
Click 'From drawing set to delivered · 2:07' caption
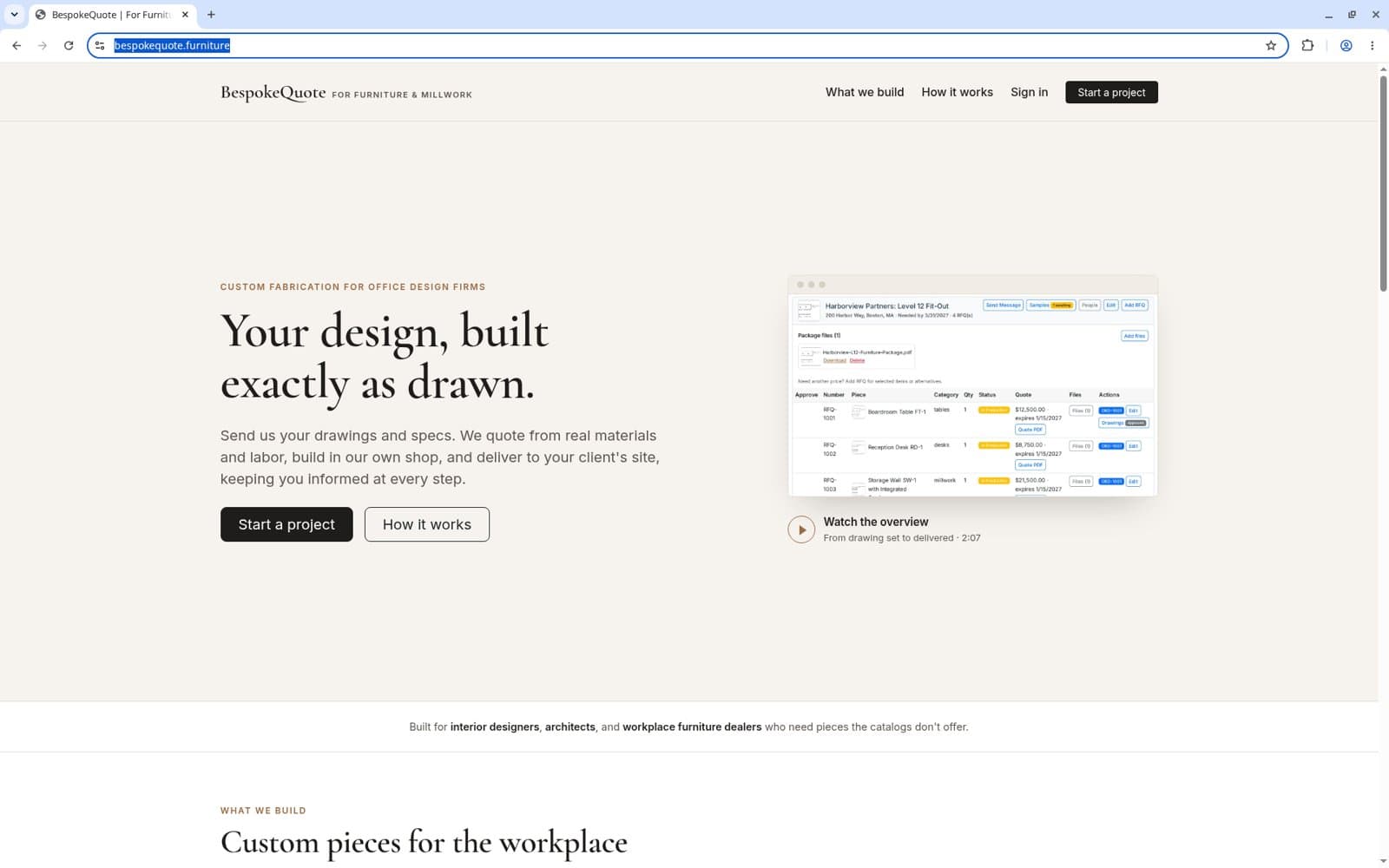tap(902, 538)
